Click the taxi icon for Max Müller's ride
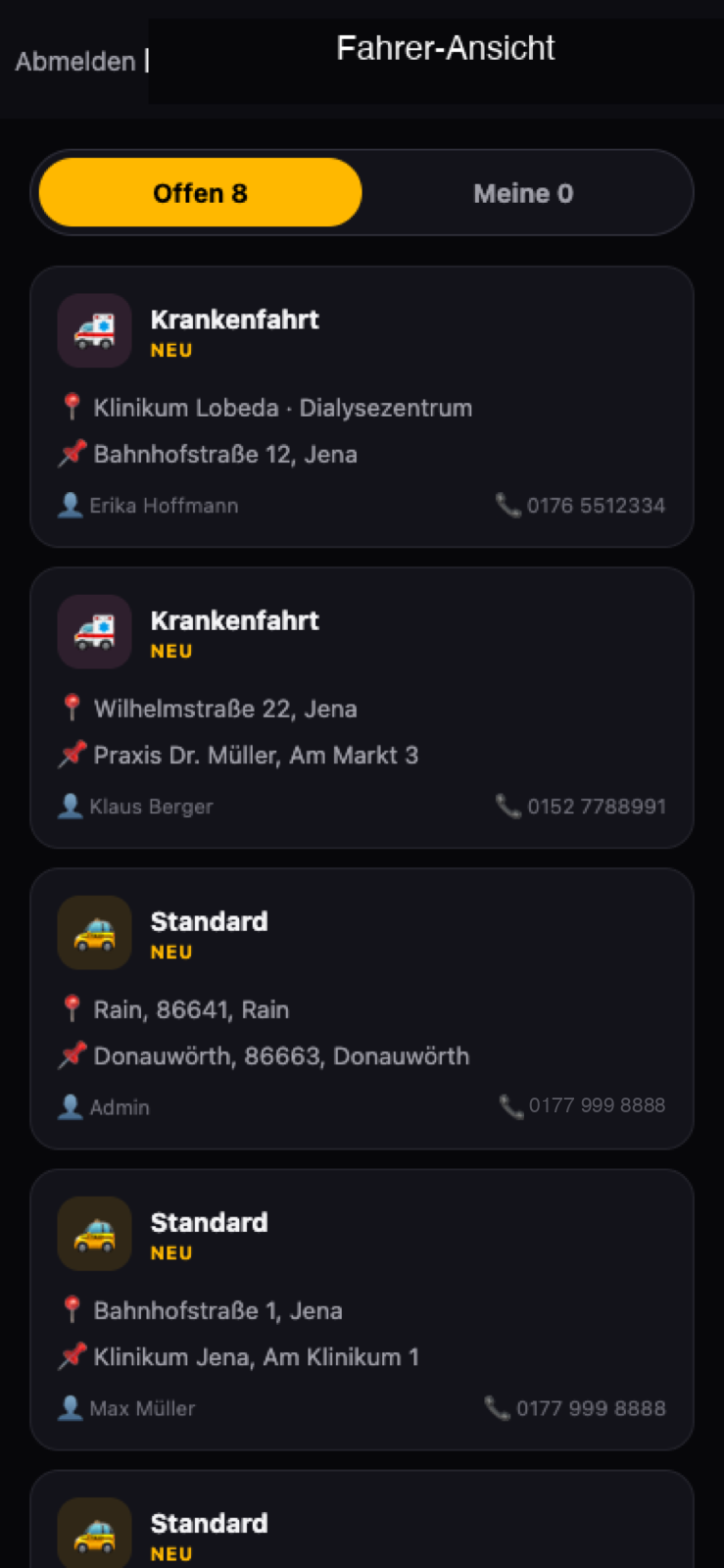This screenshot has height=1568, width=724. [x=94, y=1234]
